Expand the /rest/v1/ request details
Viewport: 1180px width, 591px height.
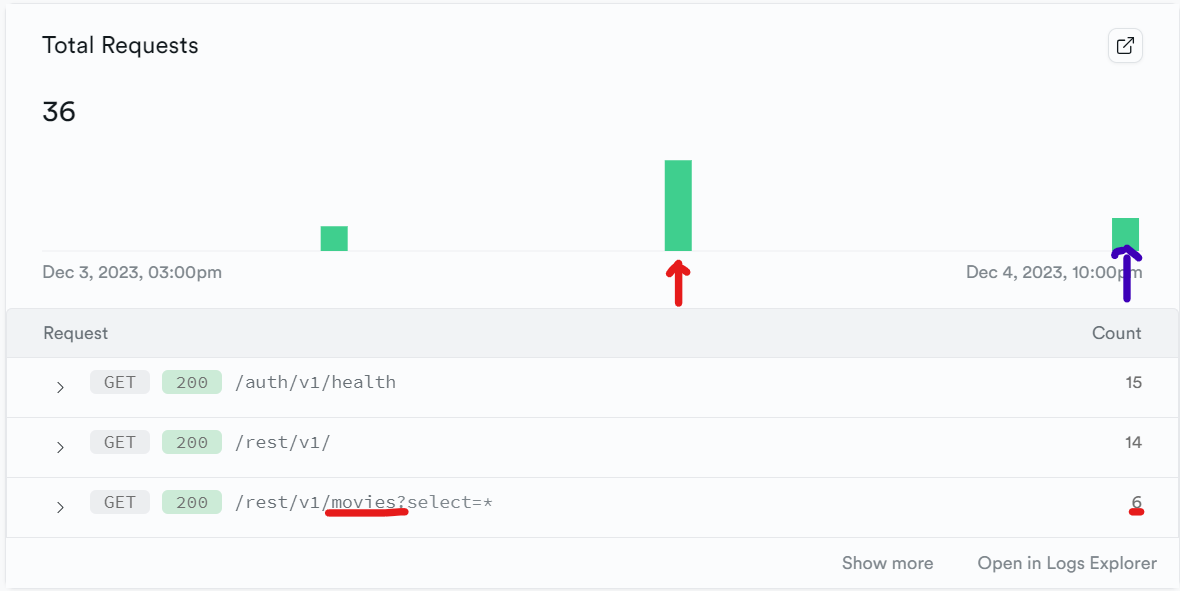pos(59,441)
